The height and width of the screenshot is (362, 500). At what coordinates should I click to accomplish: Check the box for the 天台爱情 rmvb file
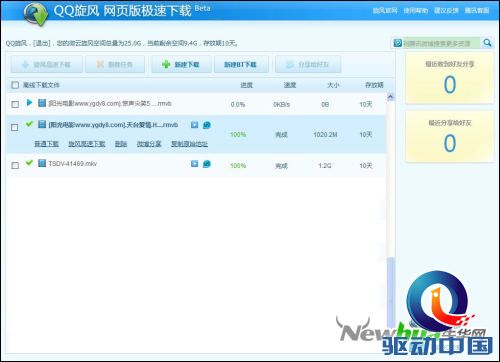15,127
